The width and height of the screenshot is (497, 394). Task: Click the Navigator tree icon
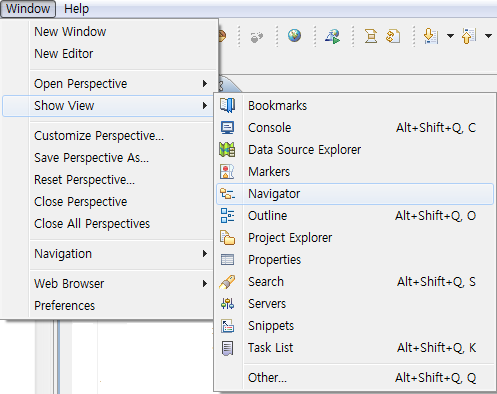click(227, 194)
